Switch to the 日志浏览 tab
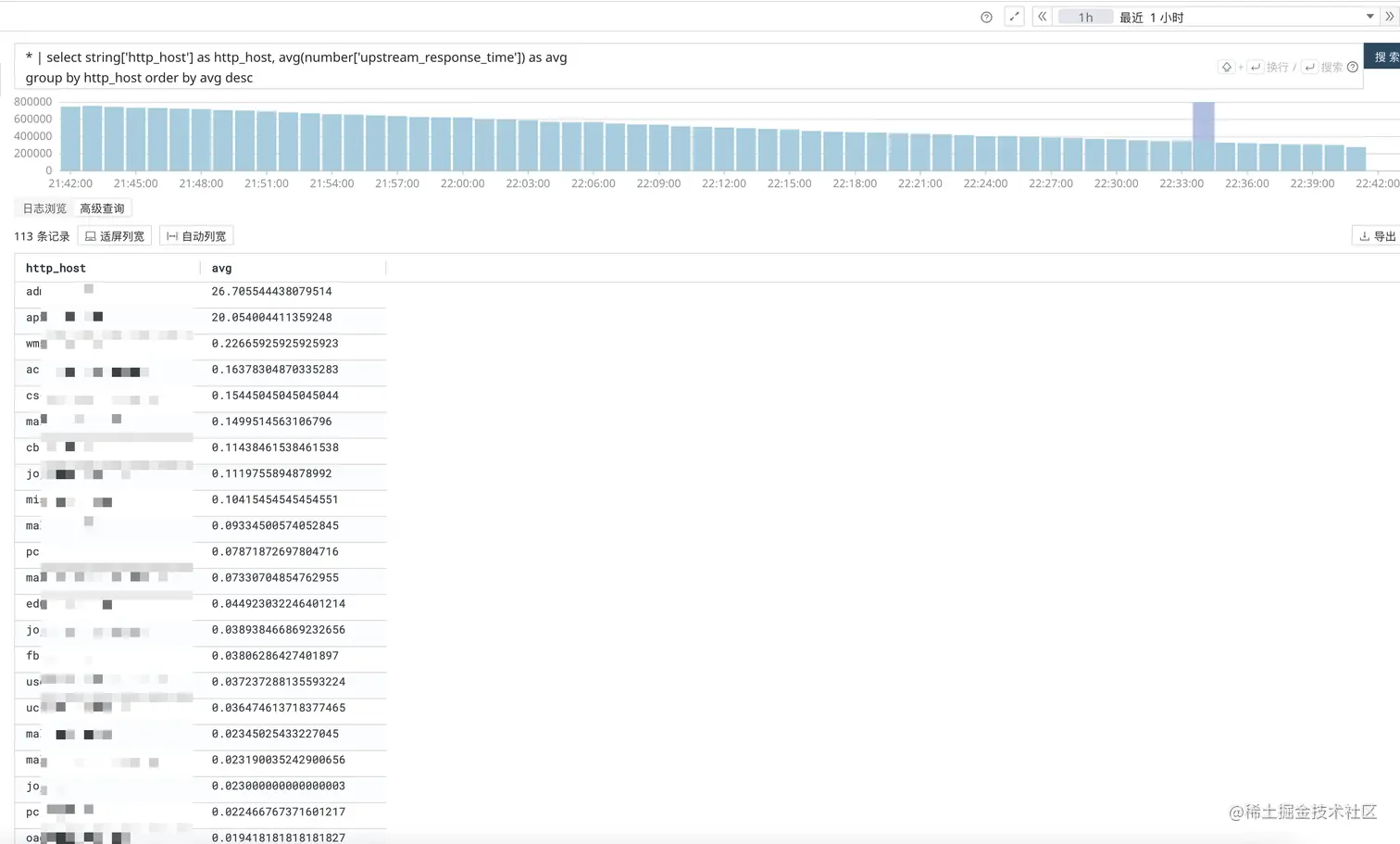Image resolution: width=1400 pixels, height=844 pixels. coord(44,208)
